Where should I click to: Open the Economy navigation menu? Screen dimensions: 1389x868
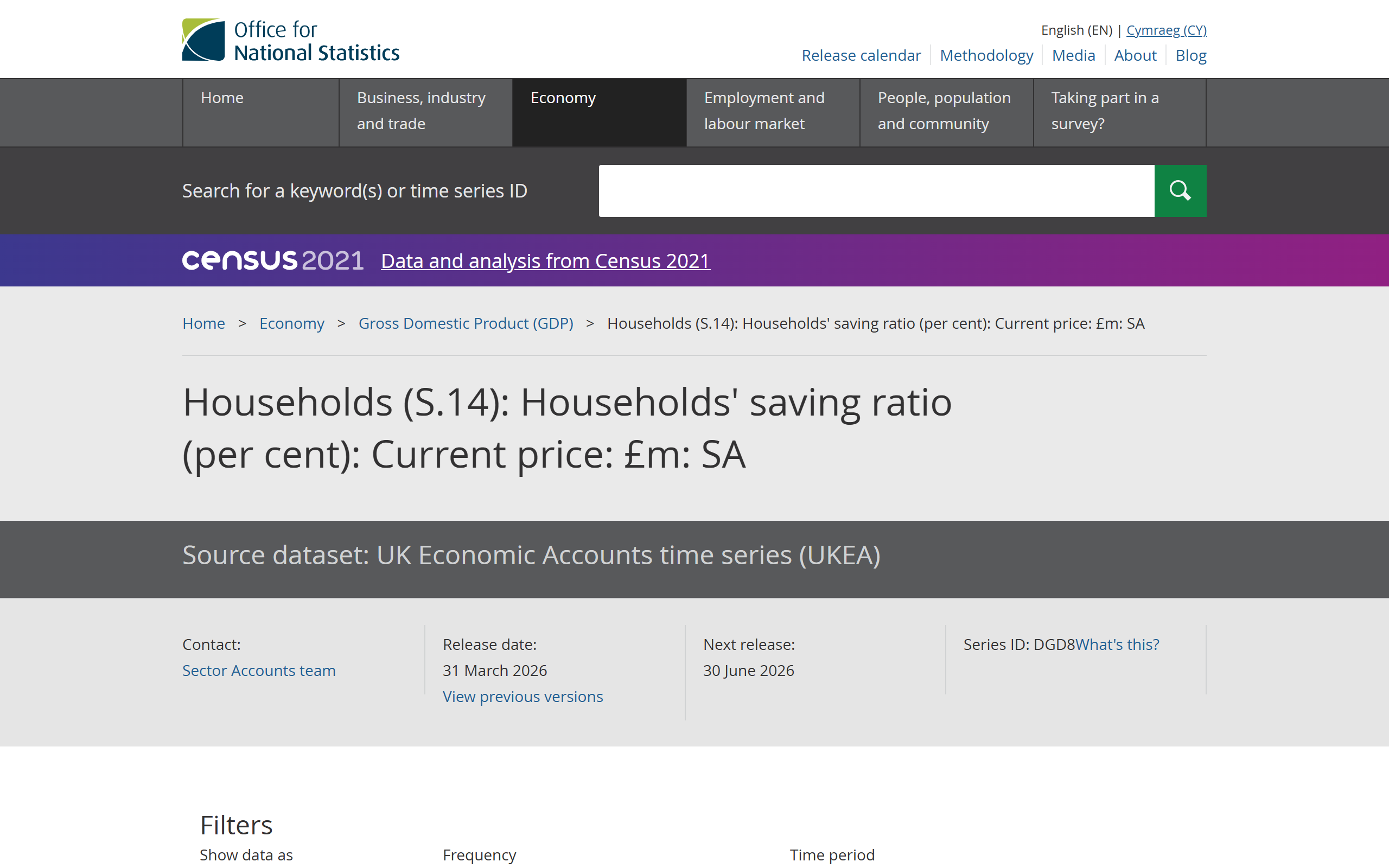(x=598, y=112)
